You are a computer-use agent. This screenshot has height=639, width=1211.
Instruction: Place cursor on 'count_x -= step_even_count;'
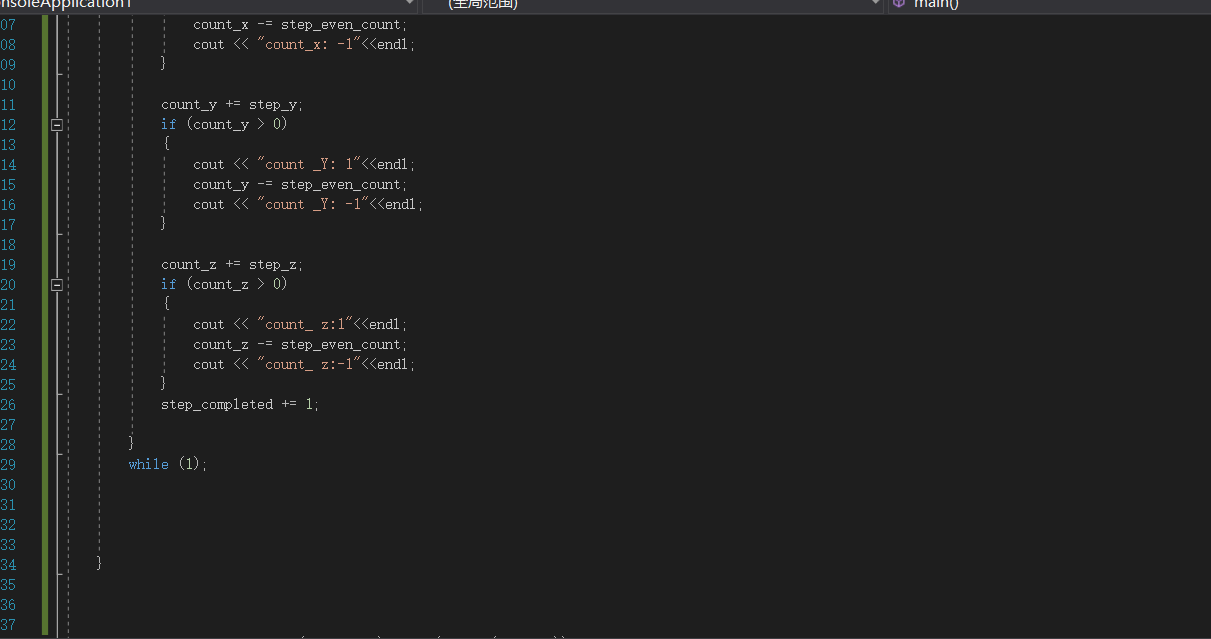tap(300, 24)
